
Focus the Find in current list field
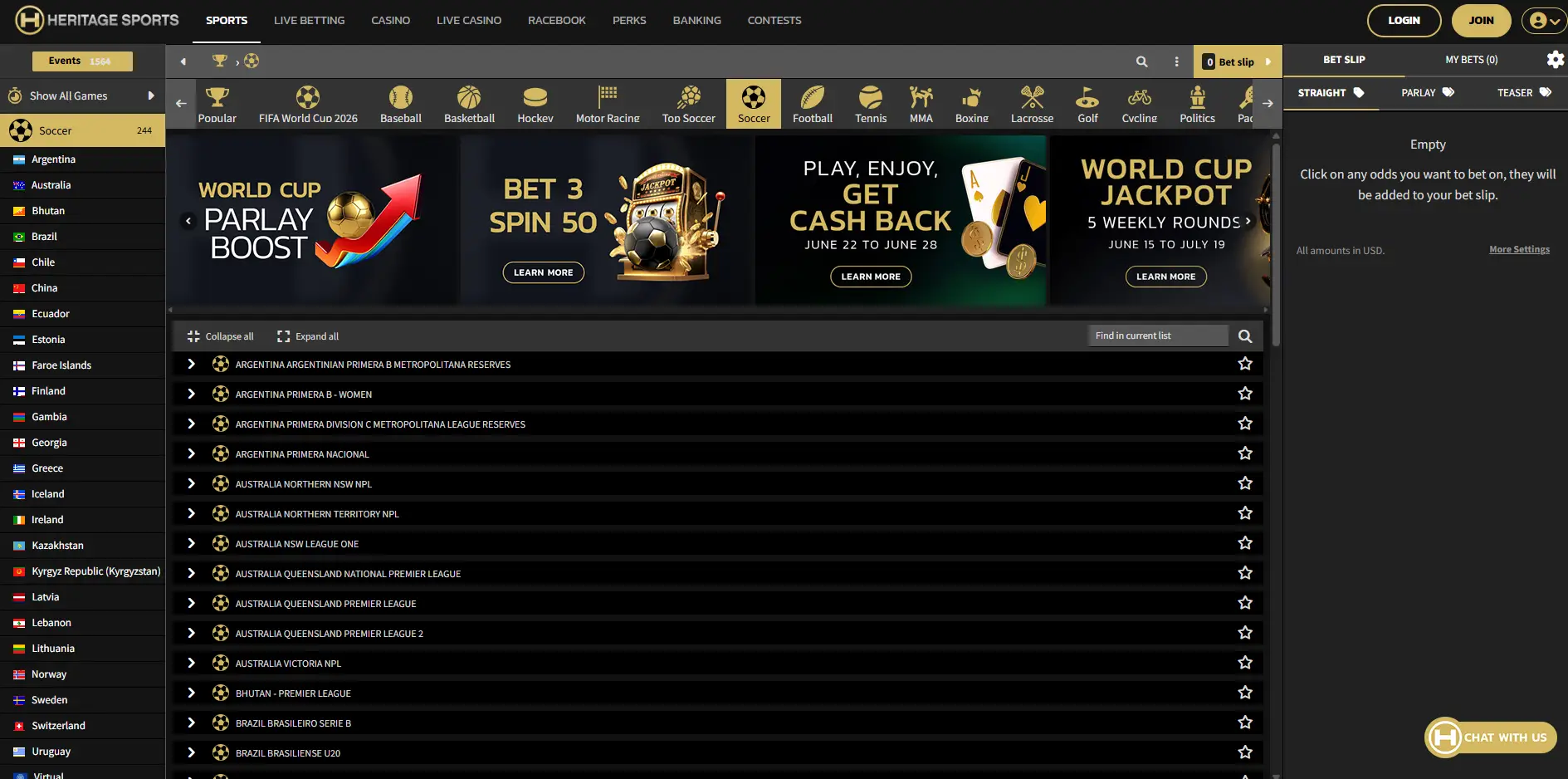(1158, 336)
